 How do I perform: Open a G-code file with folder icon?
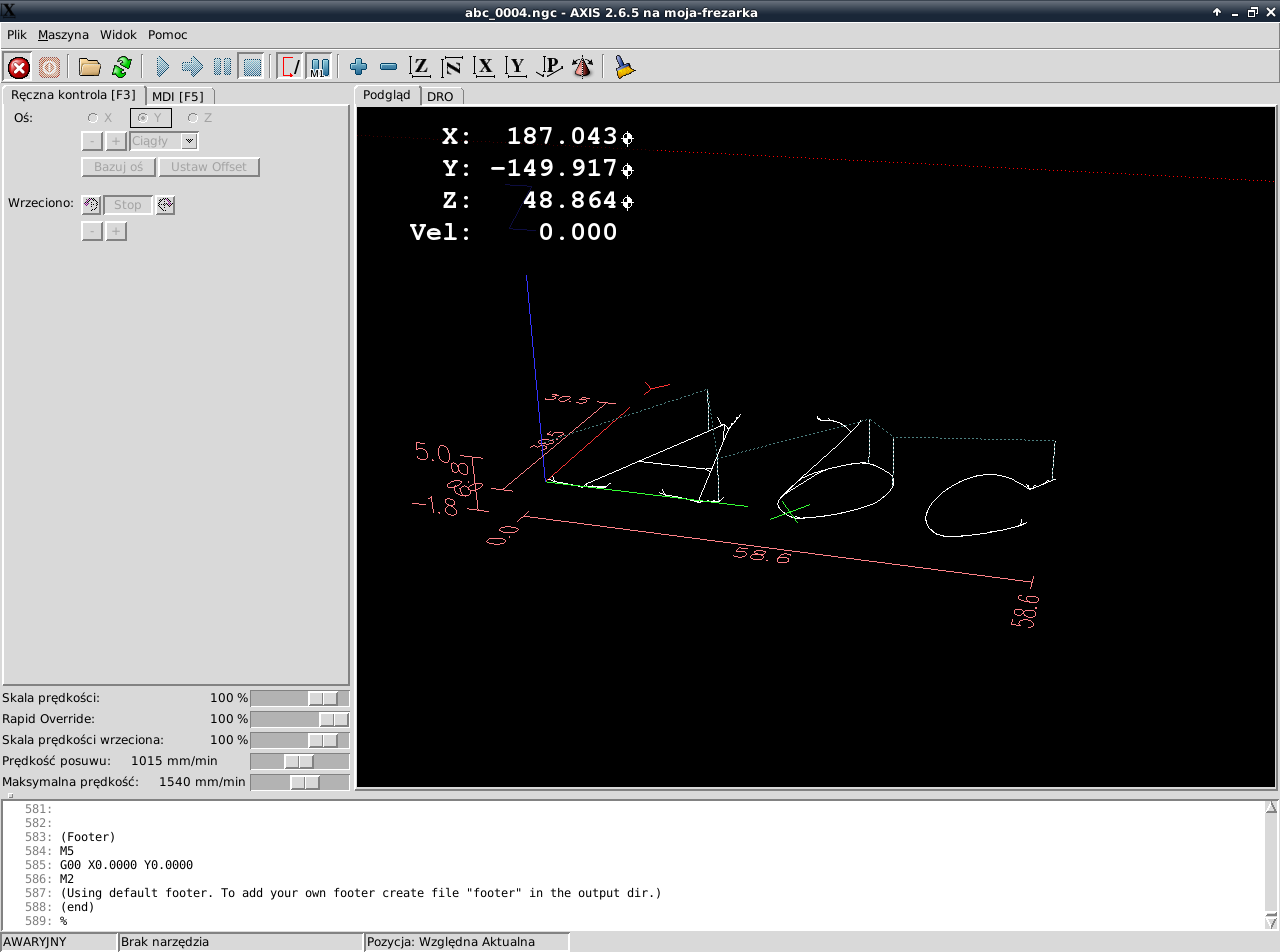90,67
